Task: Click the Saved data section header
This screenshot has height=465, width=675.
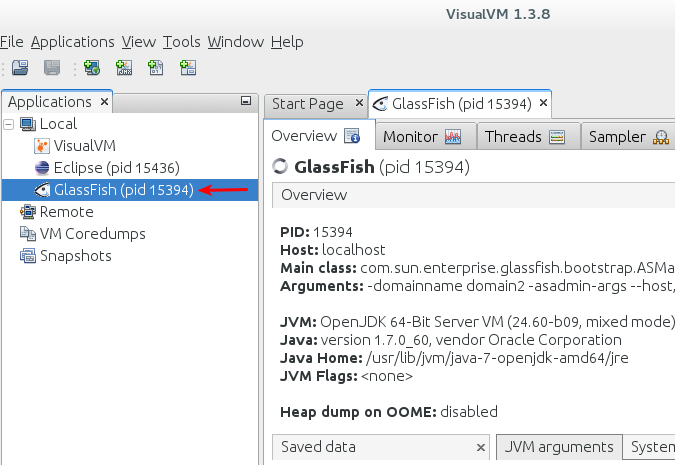Action: [381, 447]
